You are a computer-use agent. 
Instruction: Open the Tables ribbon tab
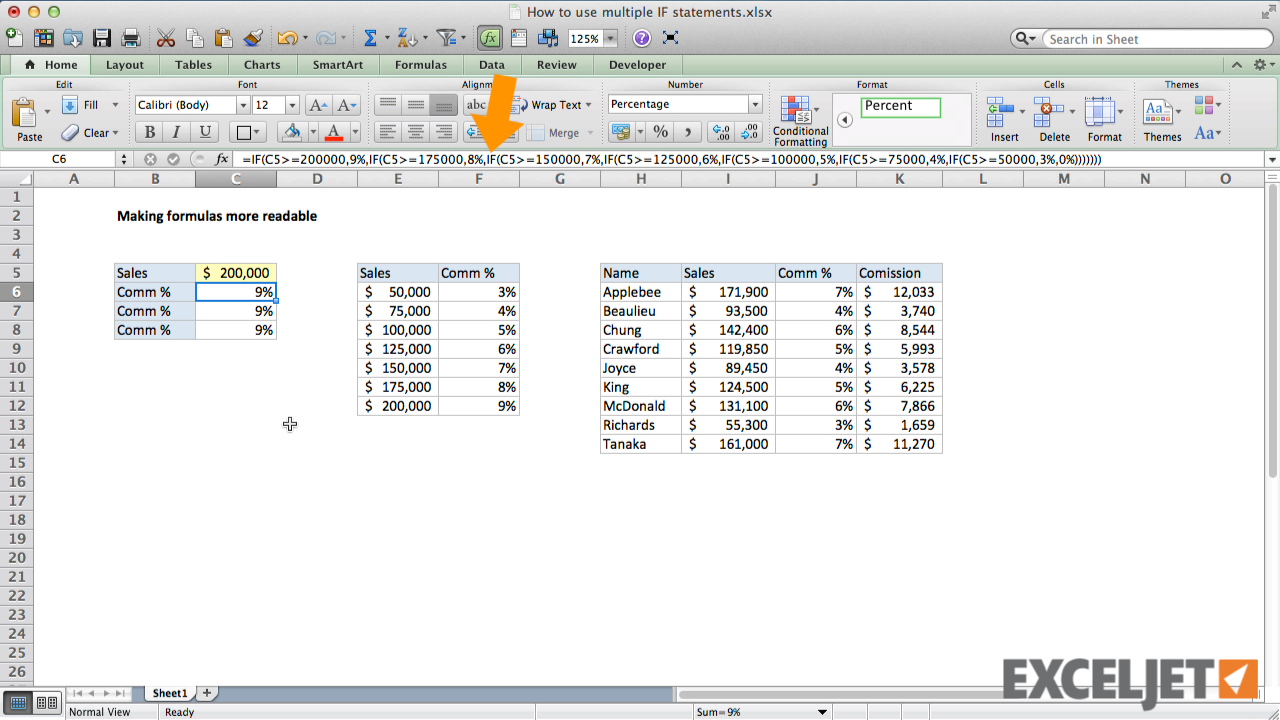pos(193,65)
